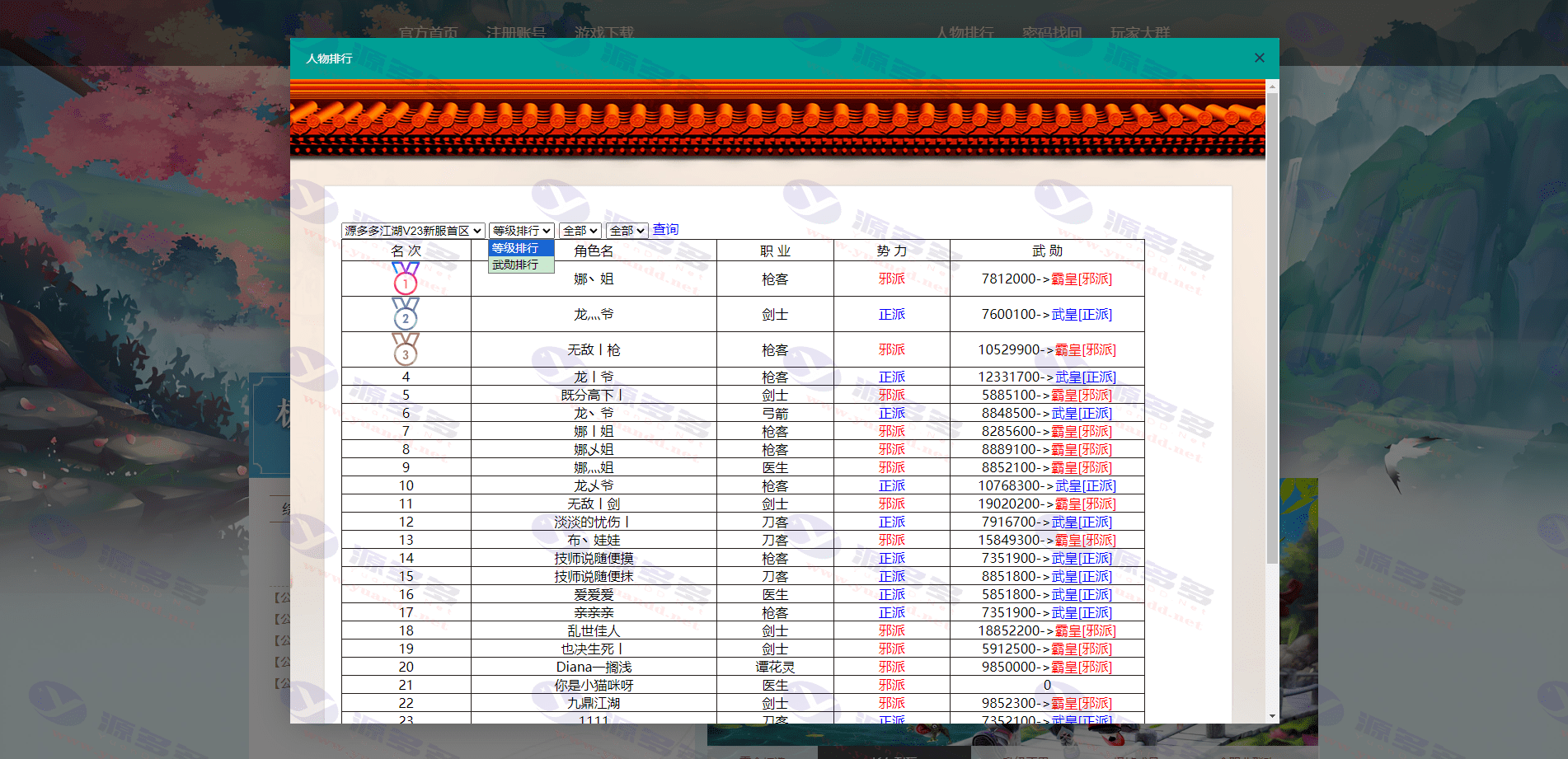Select the 武勋排行 option in list

[521, 265]
